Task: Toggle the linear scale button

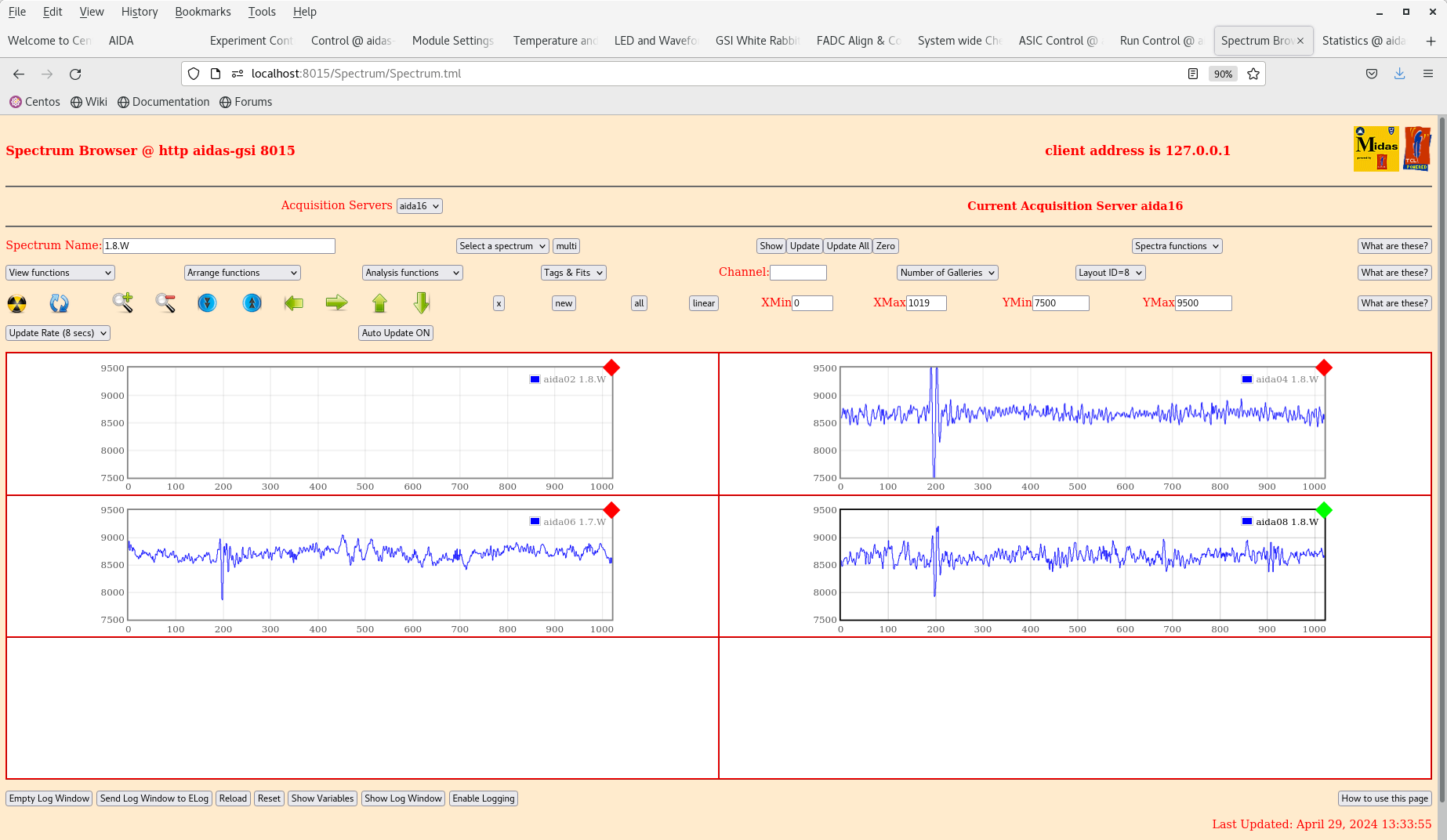Action: tap(703, 303)
